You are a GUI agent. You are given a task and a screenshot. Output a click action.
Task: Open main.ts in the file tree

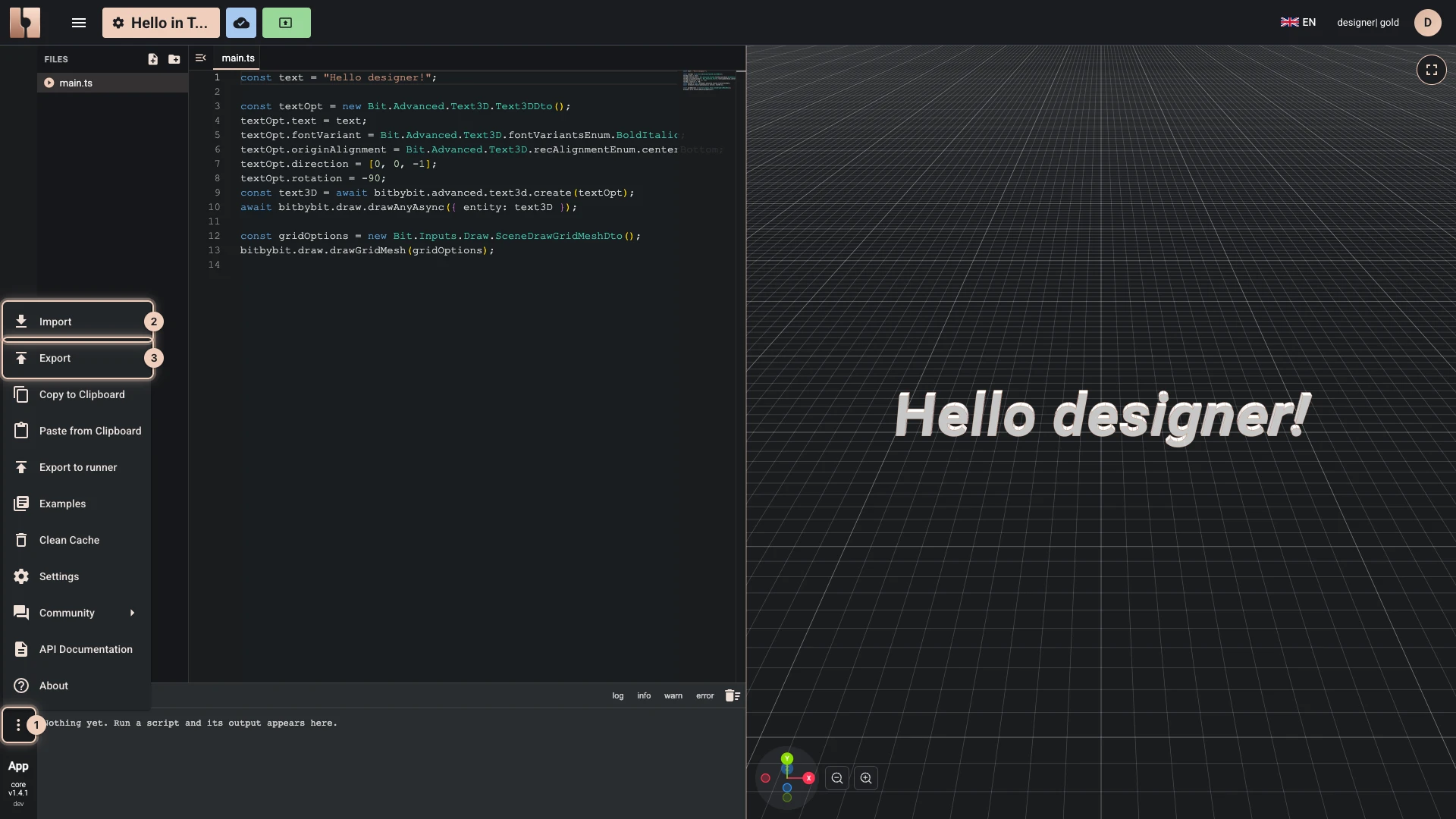pos(112,83)
